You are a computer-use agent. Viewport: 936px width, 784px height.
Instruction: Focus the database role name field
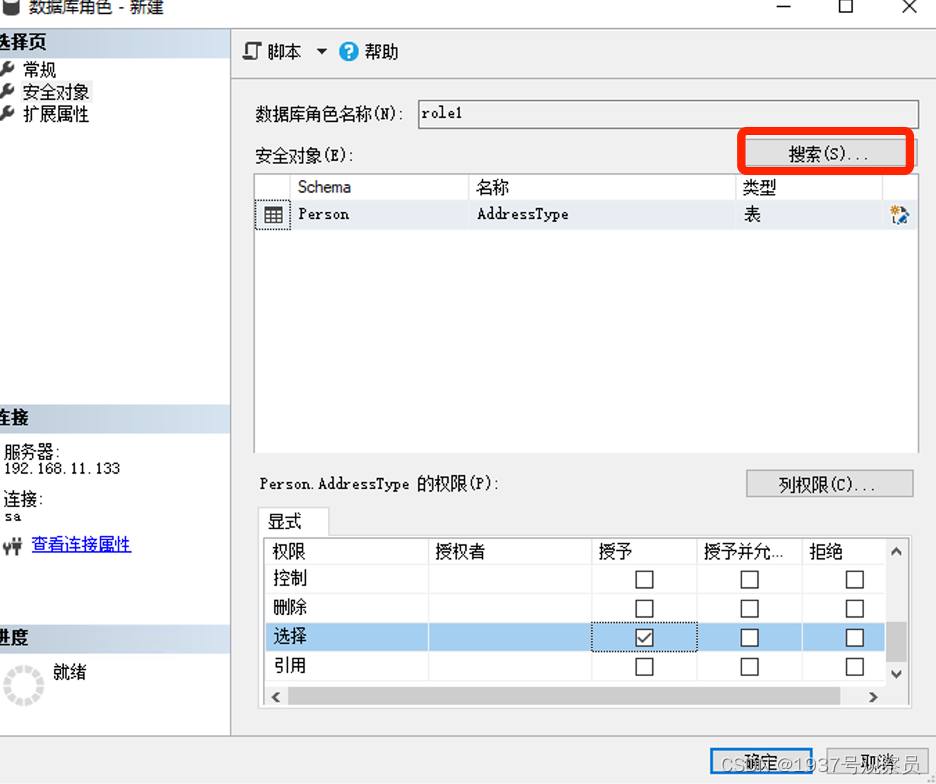click(668, 113)
